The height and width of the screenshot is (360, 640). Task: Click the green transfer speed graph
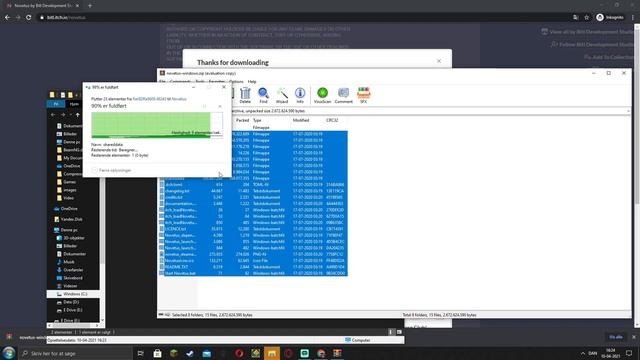click(157, 125)
